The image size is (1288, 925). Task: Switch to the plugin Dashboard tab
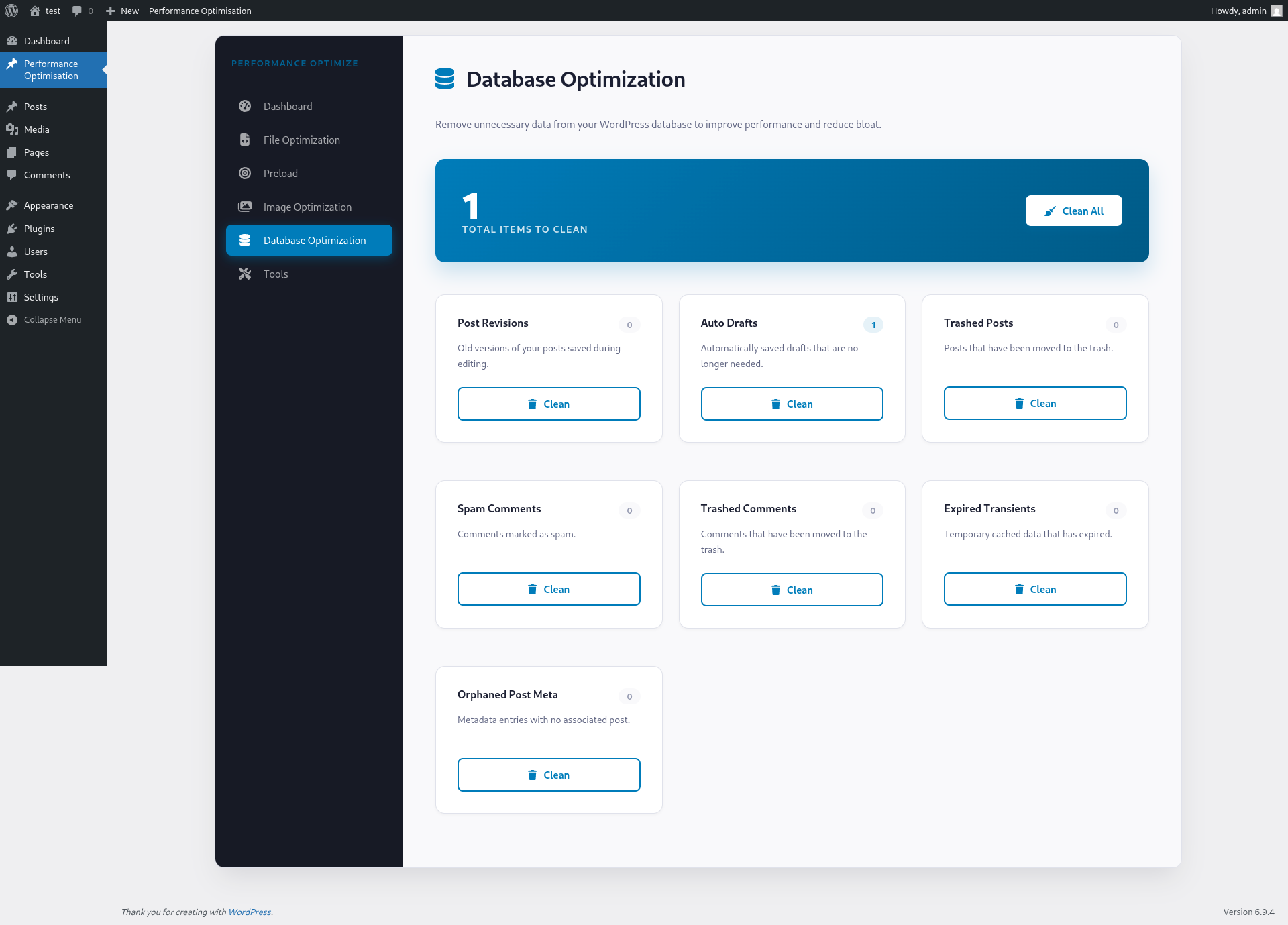click(x=287, y=106)
